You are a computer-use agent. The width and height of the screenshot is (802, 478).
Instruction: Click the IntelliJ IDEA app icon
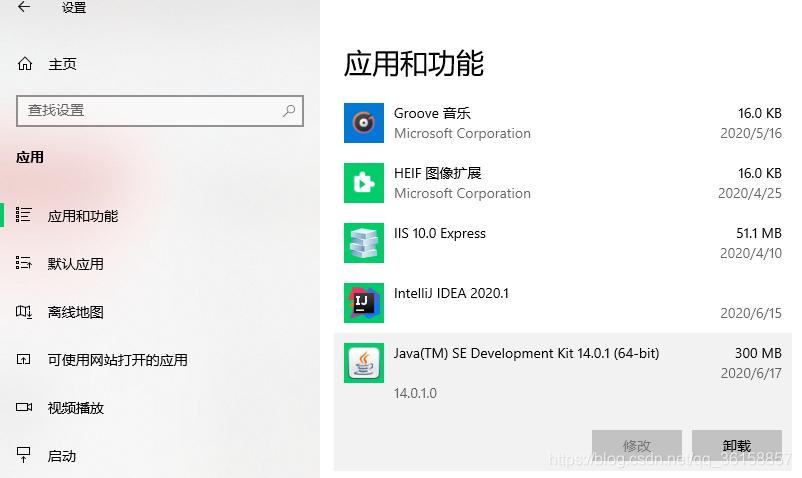tap(364, 303)
